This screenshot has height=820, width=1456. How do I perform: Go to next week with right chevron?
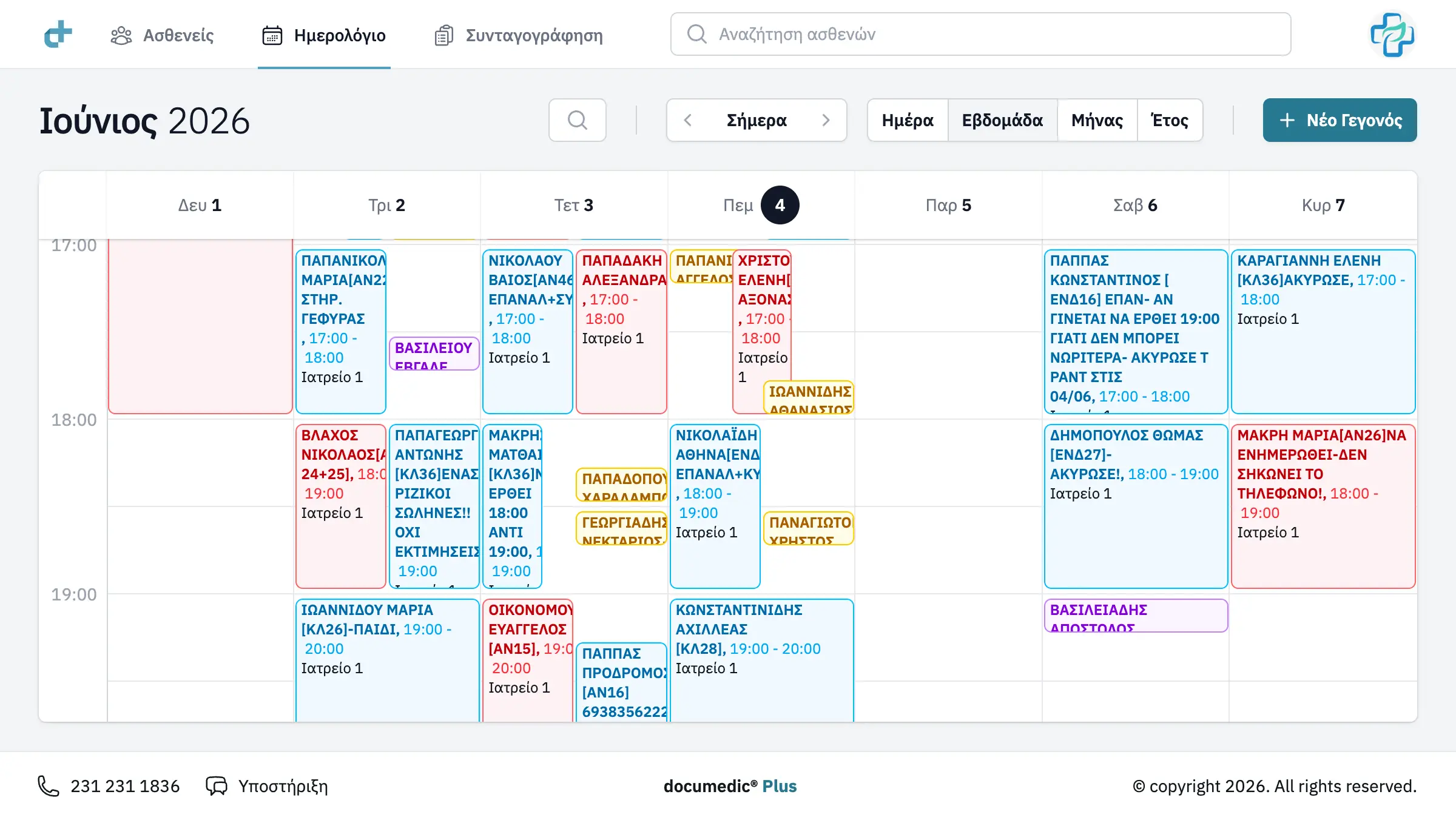[826, 120]
